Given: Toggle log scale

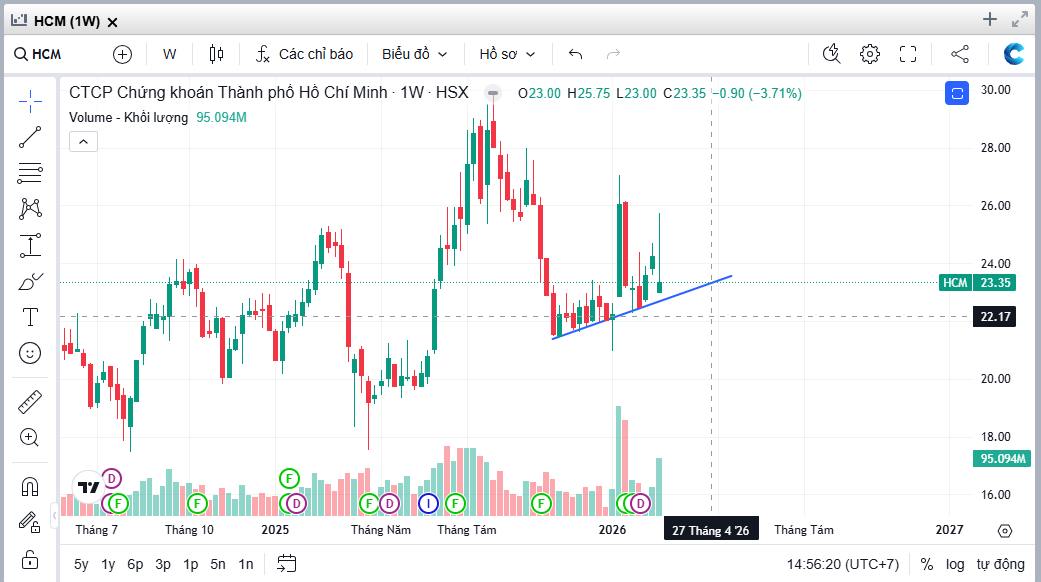Looking at the screenshot, I should (955, 565).
